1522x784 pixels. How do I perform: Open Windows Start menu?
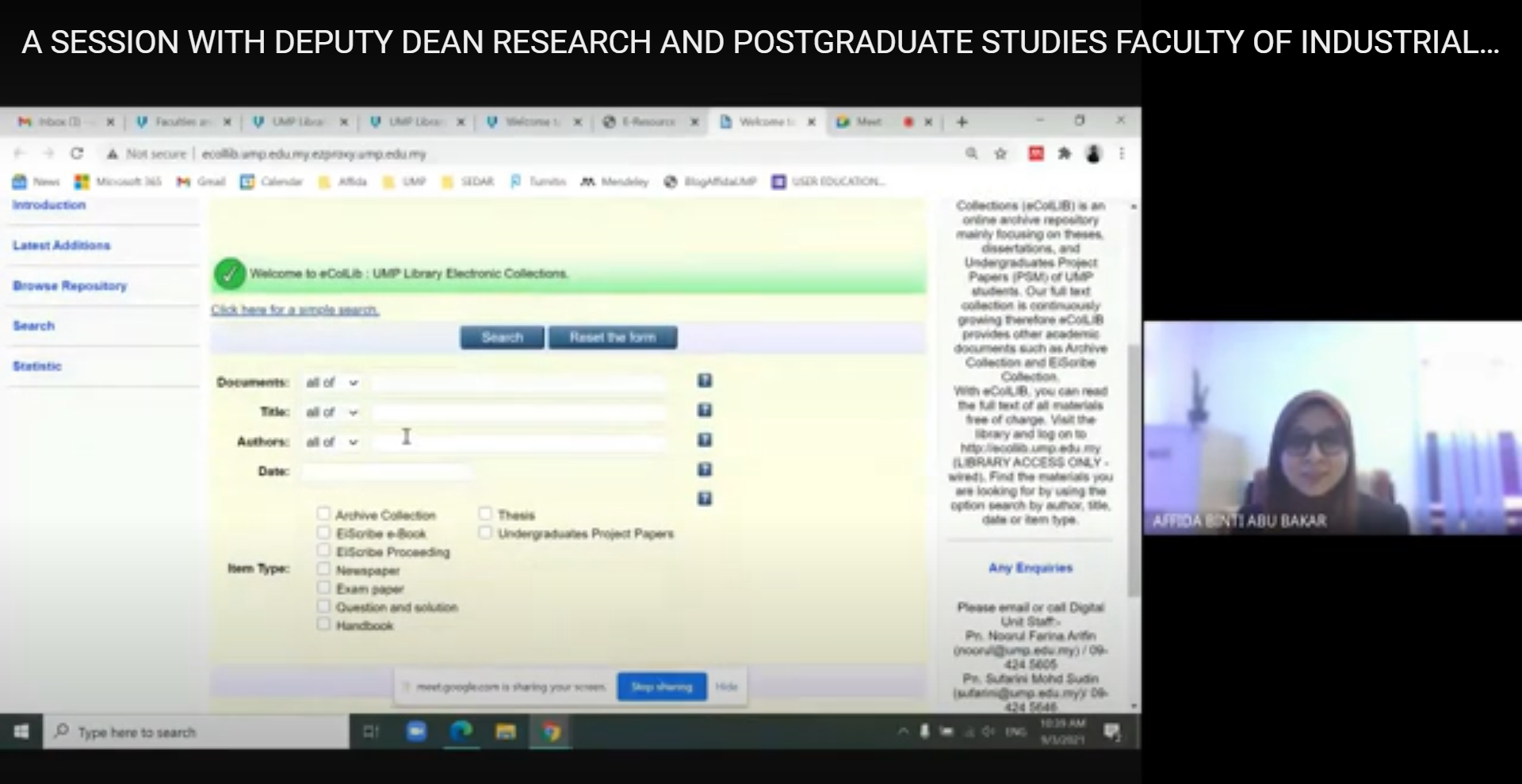pos(21,732)
